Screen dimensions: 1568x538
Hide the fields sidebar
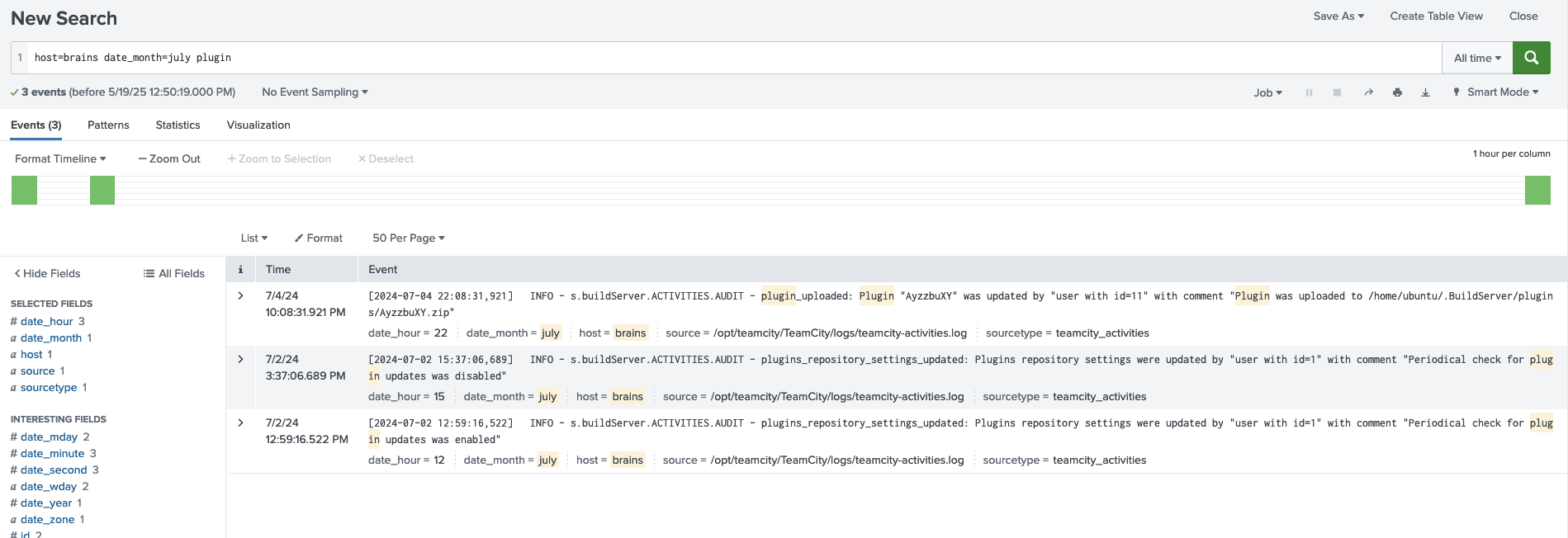(x=47, y=273)
